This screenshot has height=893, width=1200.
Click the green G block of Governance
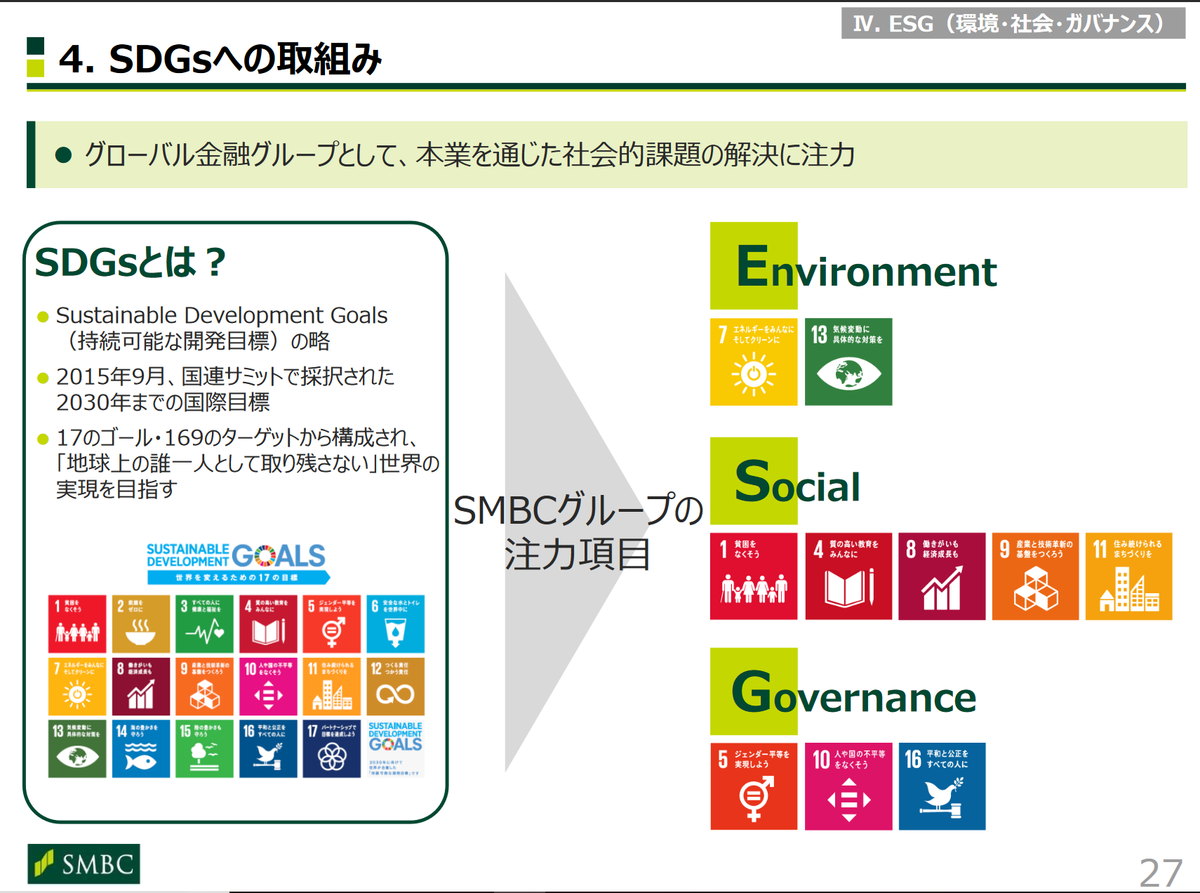click(x=754, y=691)
